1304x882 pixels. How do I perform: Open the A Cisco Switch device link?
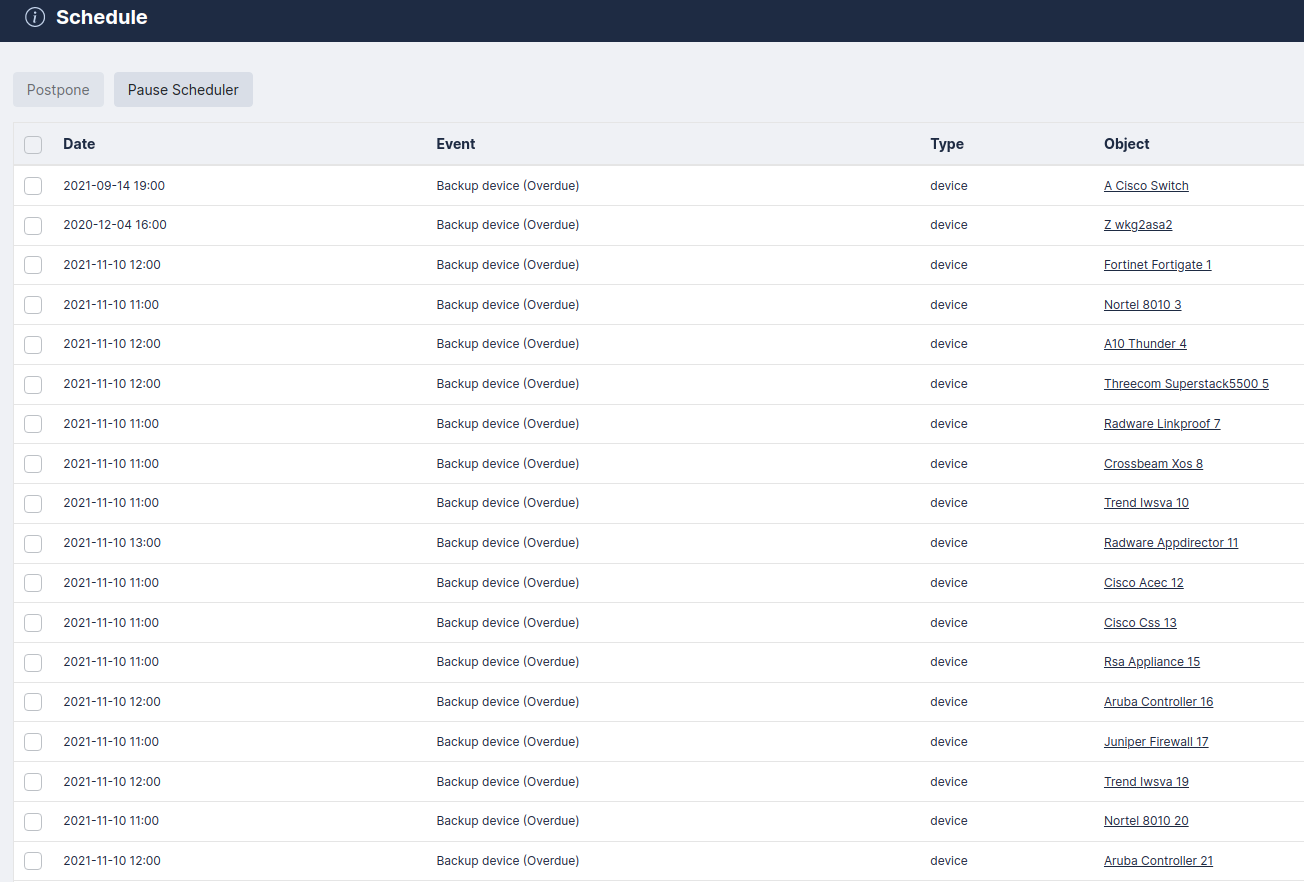(x=1146, y=186)
